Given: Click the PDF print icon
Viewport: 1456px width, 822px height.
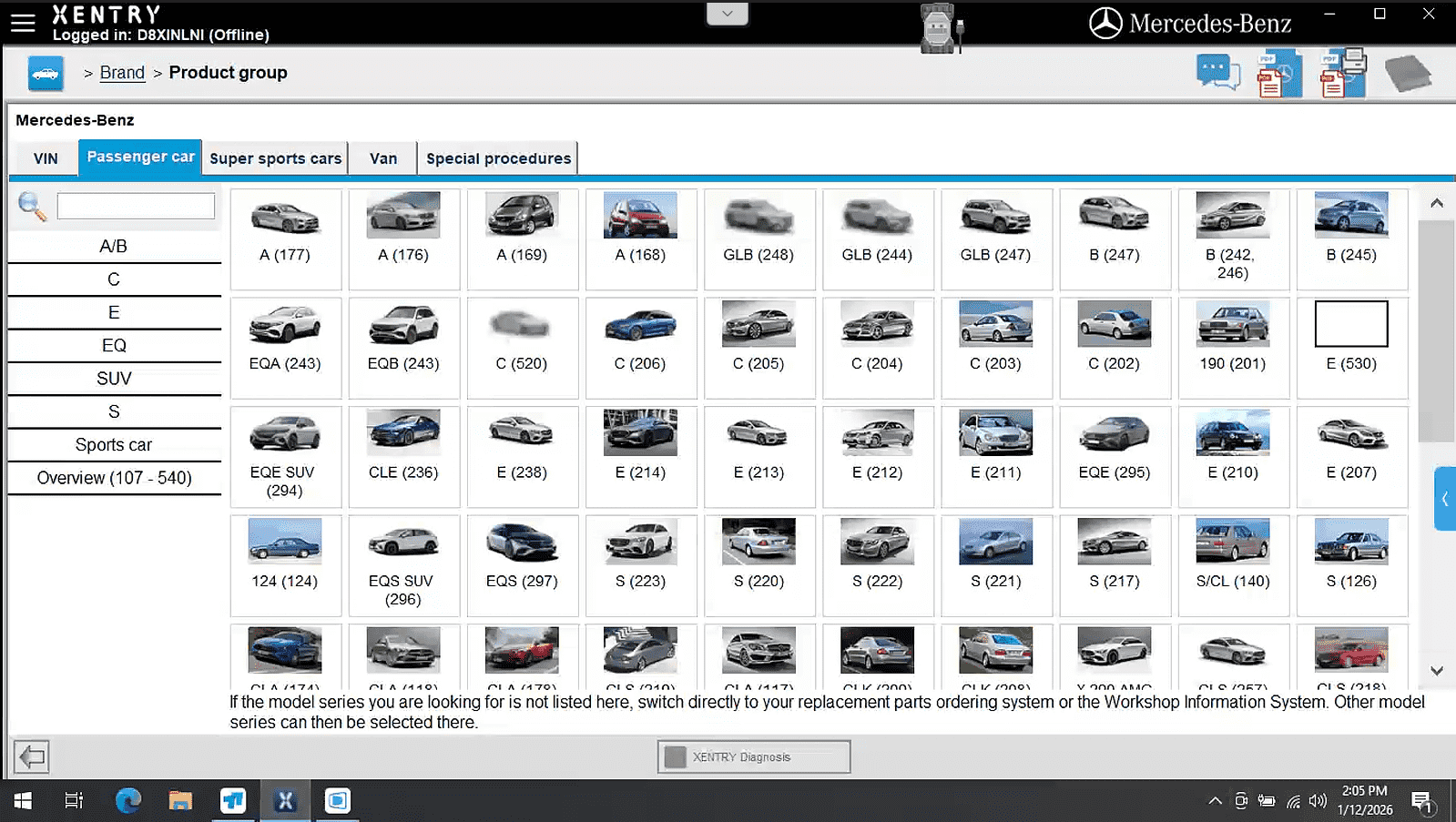Looking at the screenshot, I should coord(1343,74).
